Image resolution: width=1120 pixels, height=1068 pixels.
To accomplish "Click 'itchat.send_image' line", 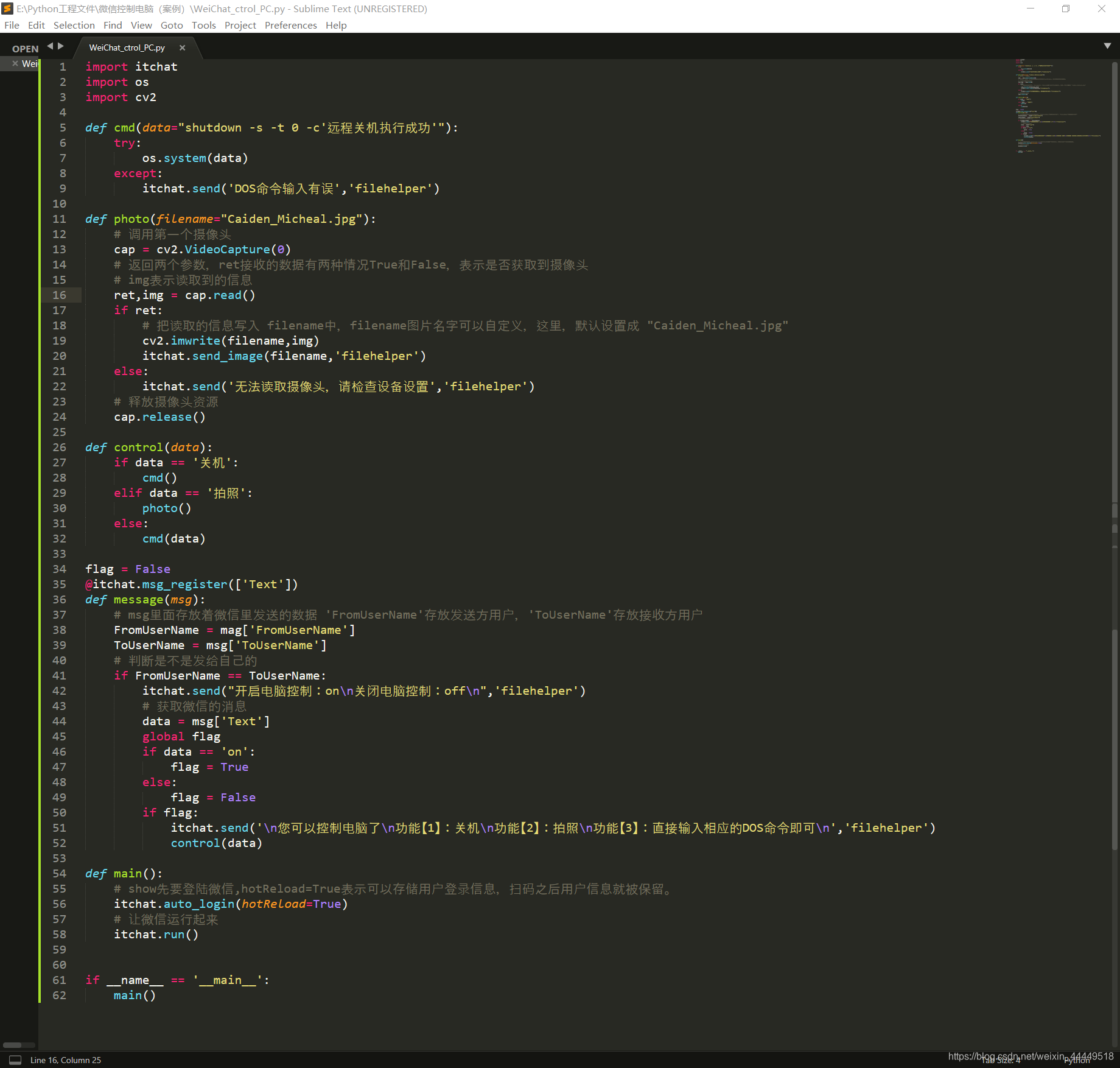I will pyautogui.click(x=284, y=356).
